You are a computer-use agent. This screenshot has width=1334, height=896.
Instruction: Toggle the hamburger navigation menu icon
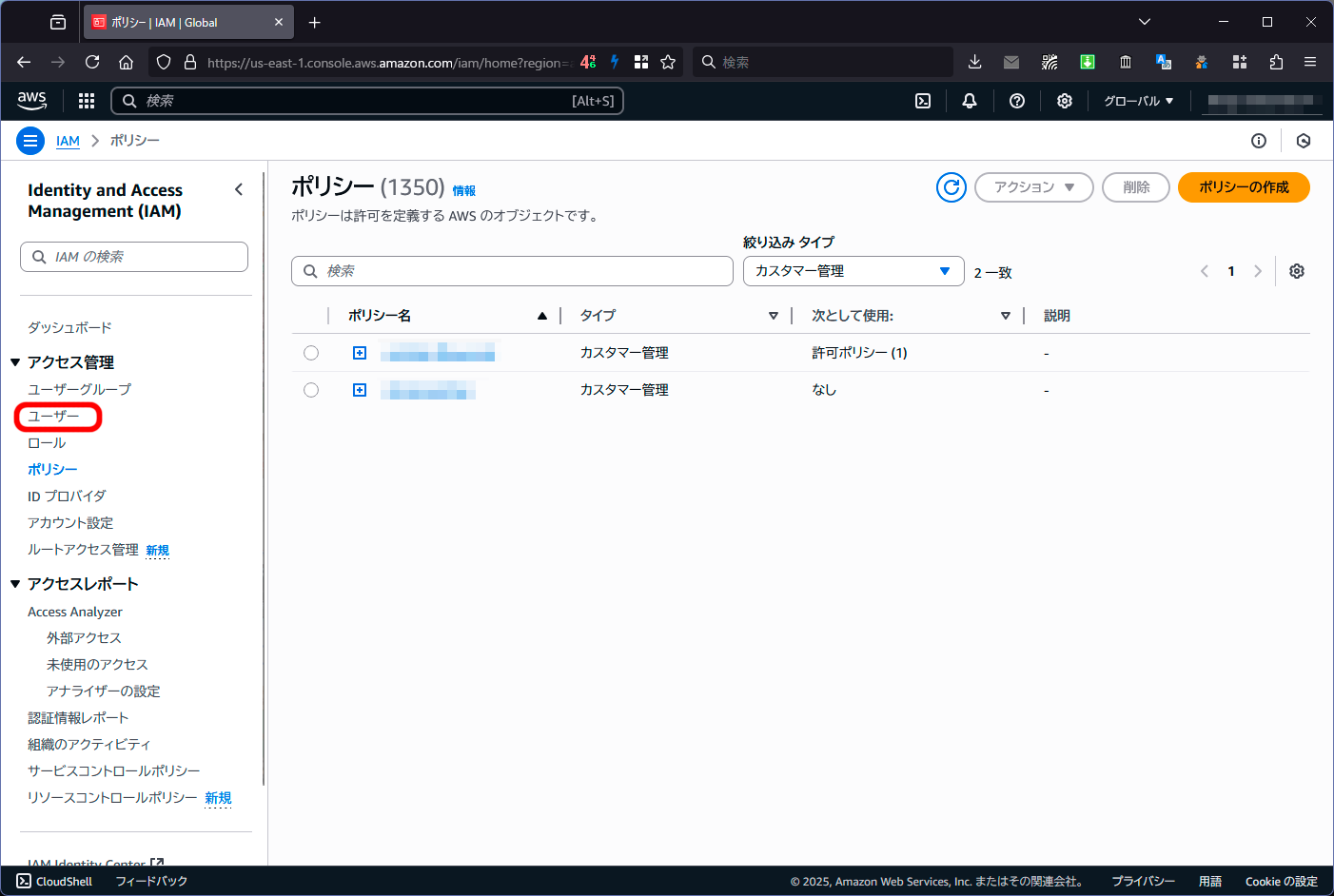tap(30, 141)
